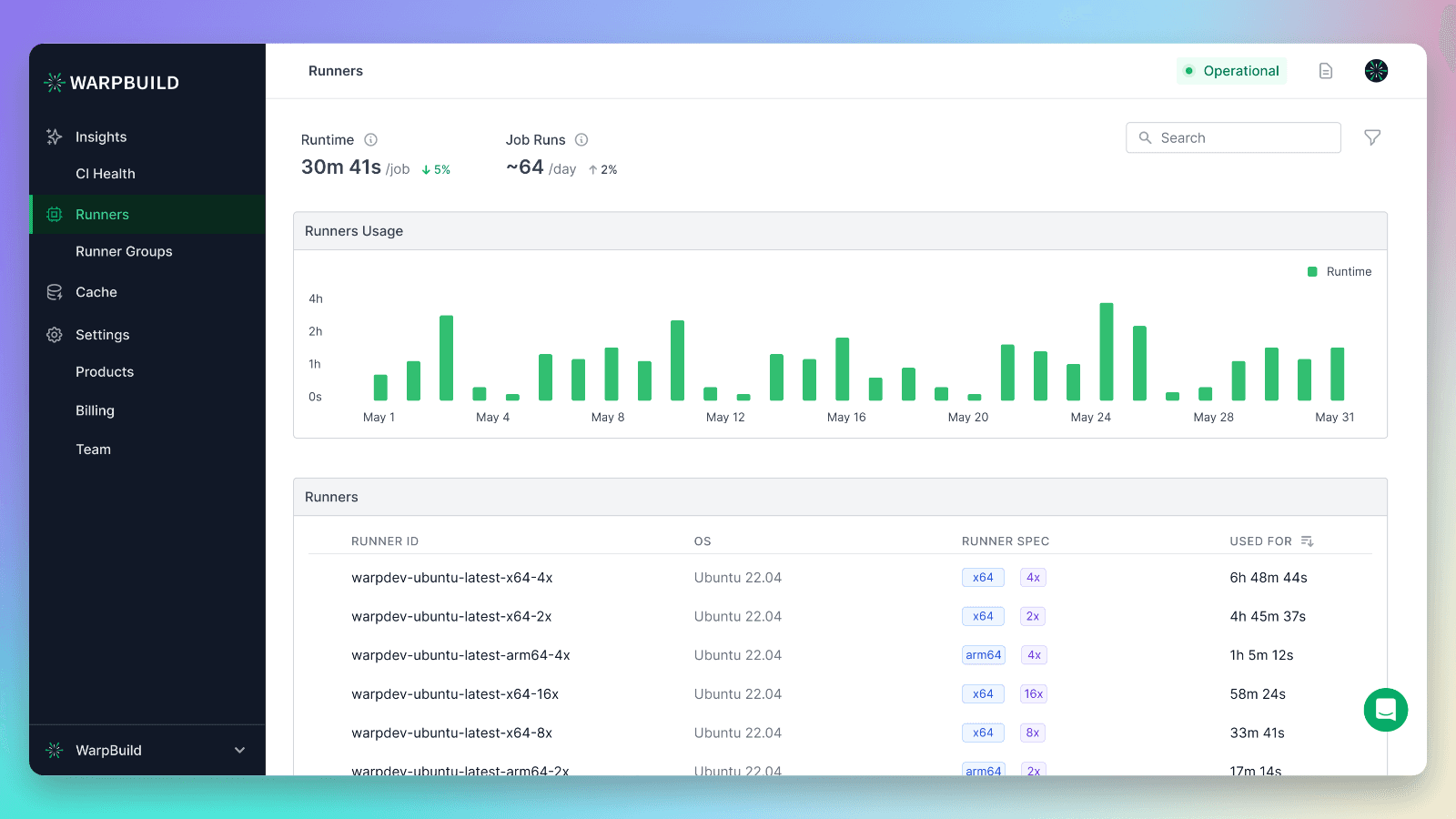Viewport: 1456px width, 819px height.
Task: Toggle the Runtime legend on the chart
Action: pos(1340,270)
